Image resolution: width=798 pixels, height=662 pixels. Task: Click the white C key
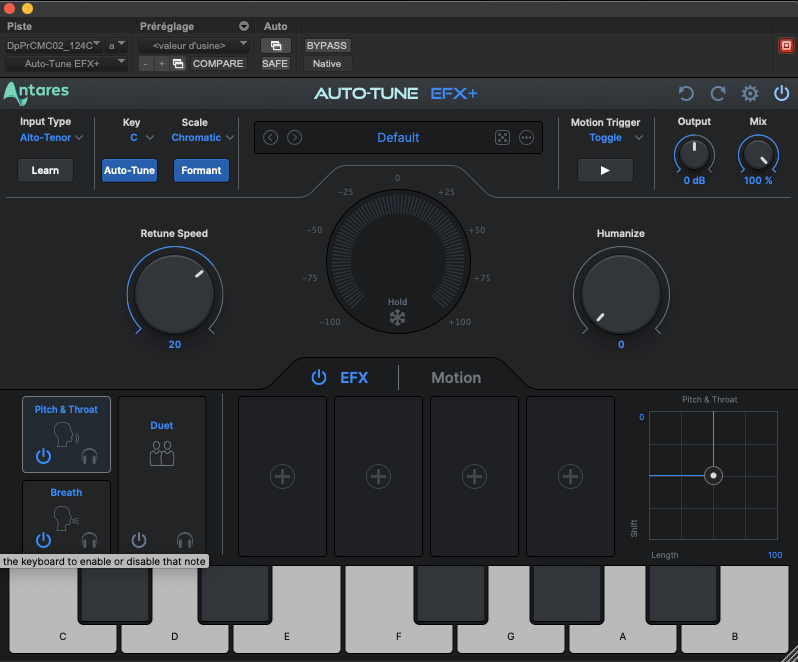coord(63,636)
